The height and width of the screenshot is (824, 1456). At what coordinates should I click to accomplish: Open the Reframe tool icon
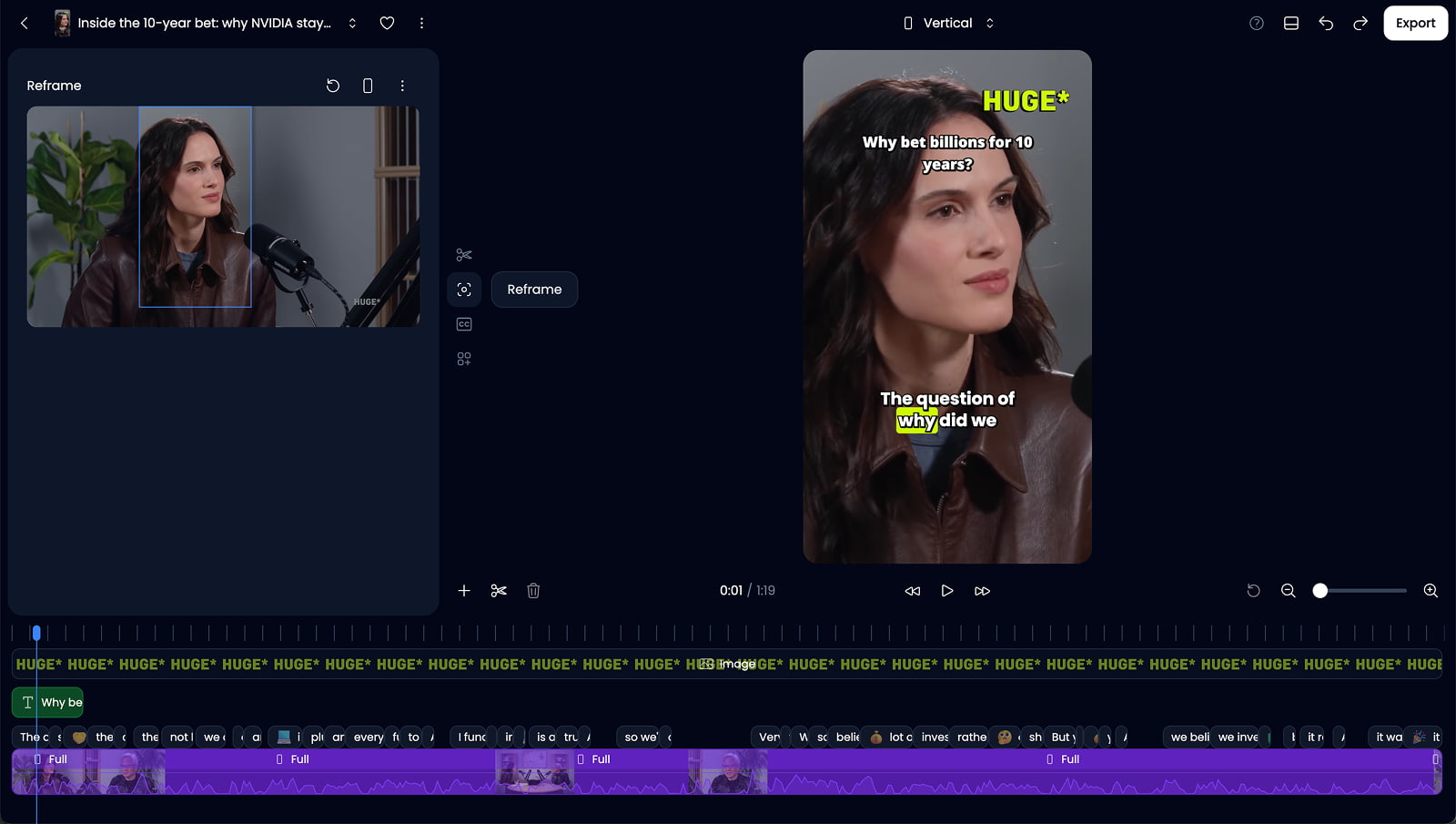tap(464, 289)
